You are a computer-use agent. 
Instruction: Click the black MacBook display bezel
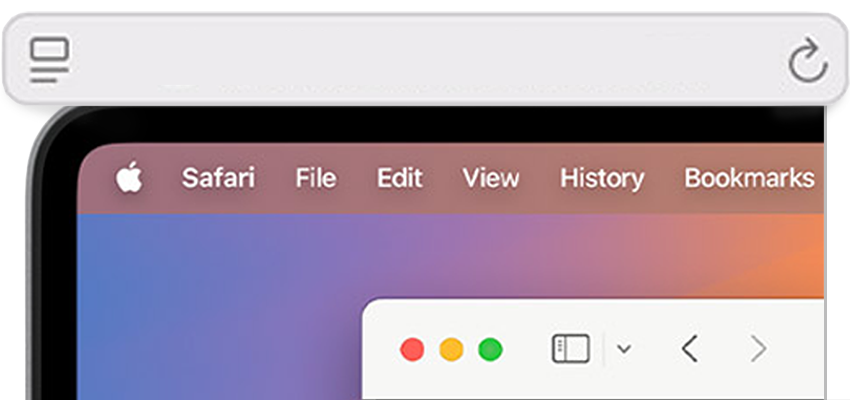434,125
